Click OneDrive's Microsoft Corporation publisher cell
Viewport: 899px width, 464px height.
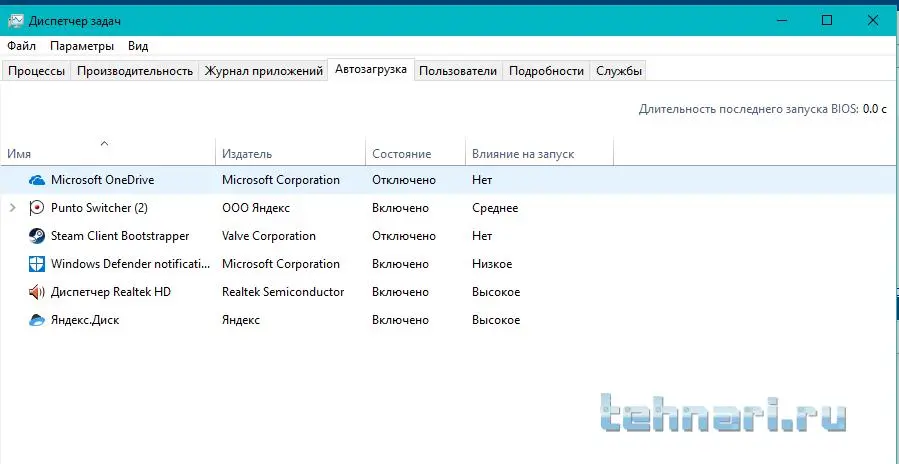281,180
